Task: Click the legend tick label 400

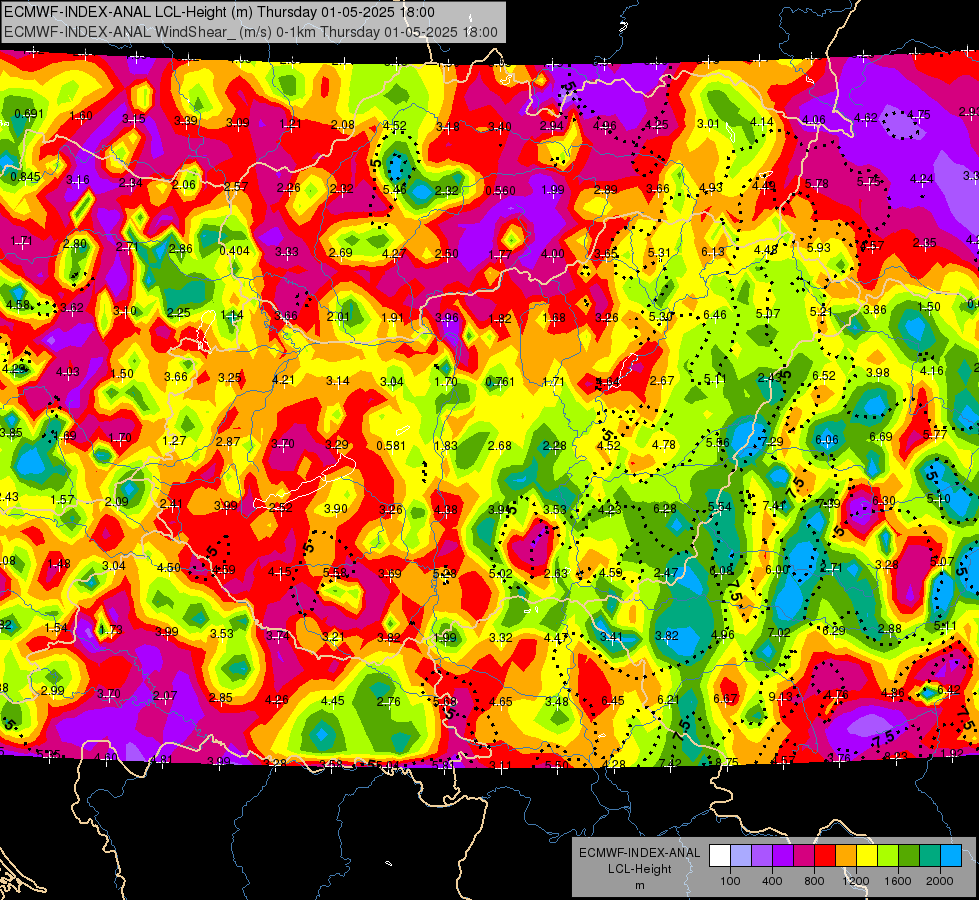Action: click(772, 881)
